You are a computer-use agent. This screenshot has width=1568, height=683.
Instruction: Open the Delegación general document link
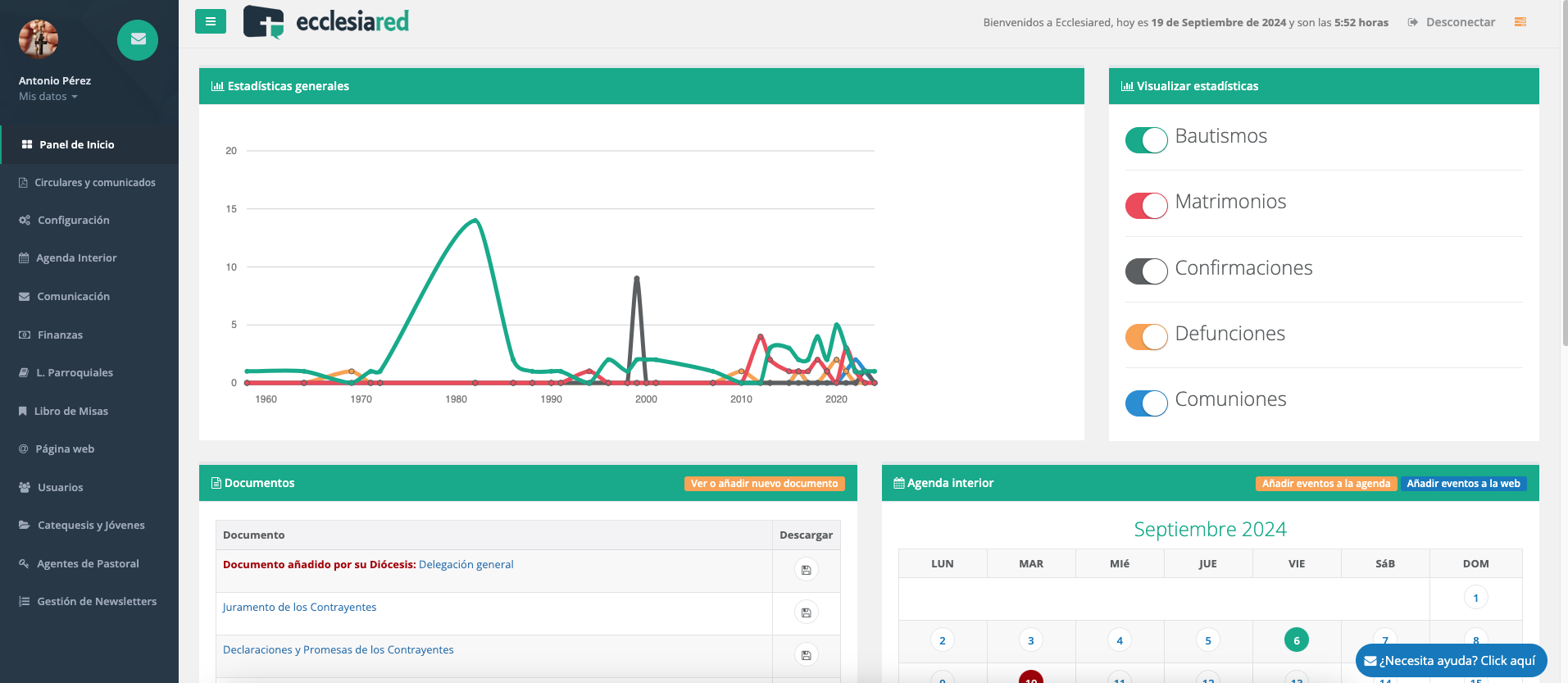[x=466, y=564]
